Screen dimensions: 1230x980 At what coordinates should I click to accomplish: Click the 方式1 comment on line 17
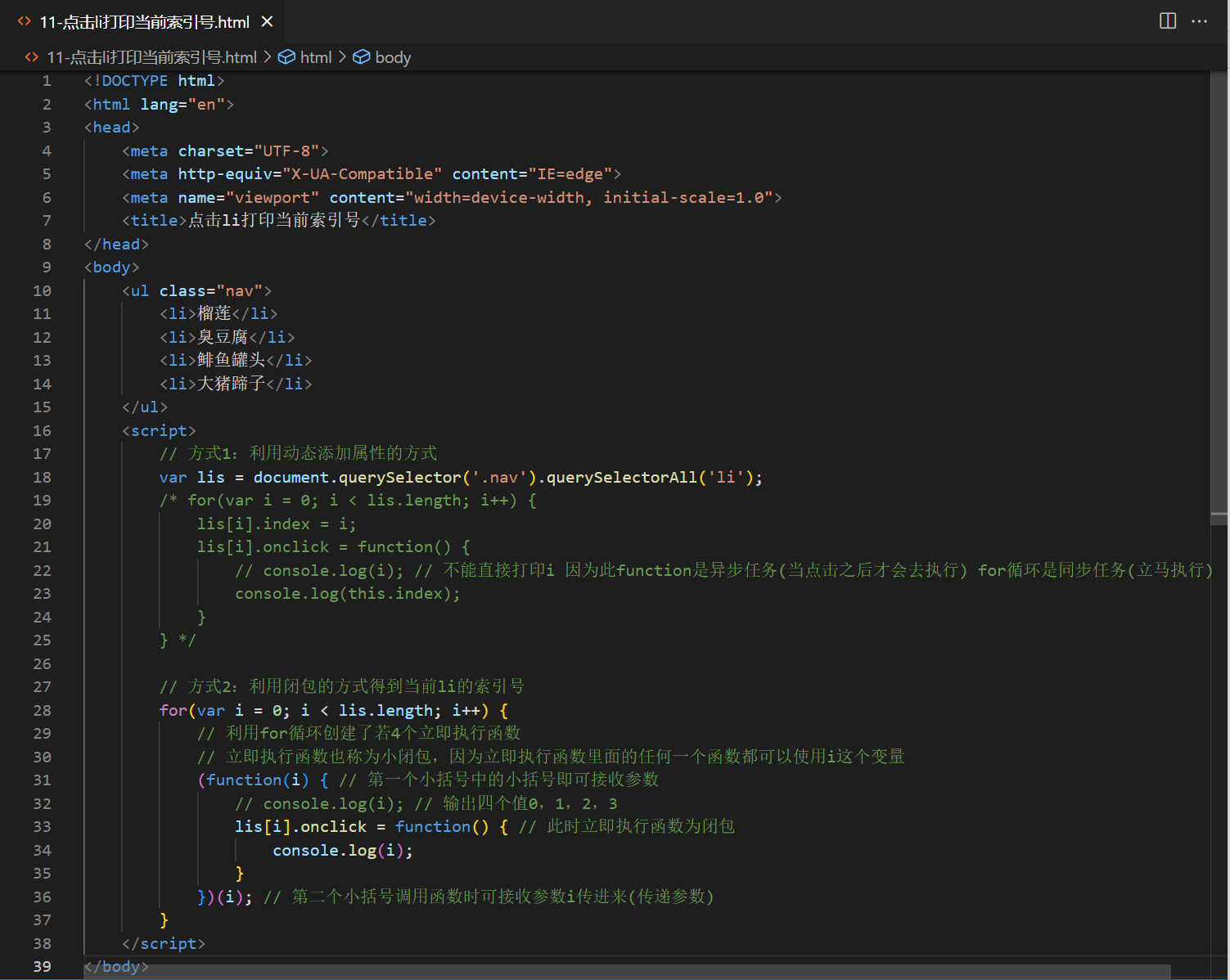coord(298,454)
